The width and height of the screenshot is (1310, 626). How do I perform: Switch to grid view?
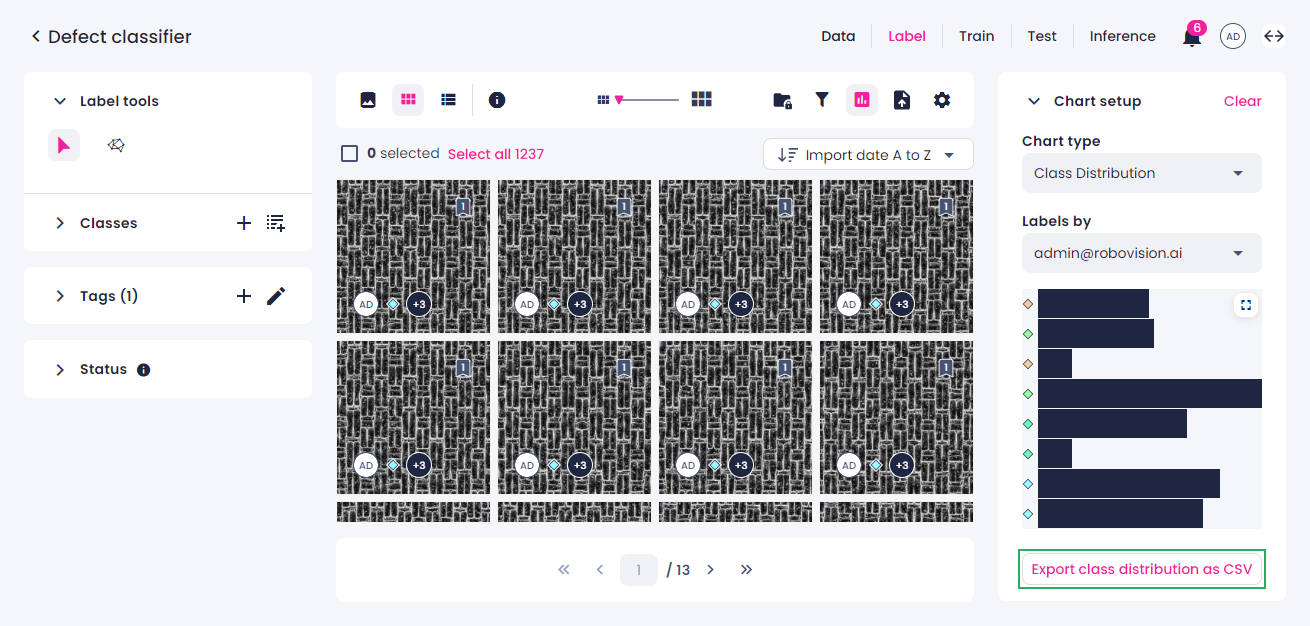point(408,100)
